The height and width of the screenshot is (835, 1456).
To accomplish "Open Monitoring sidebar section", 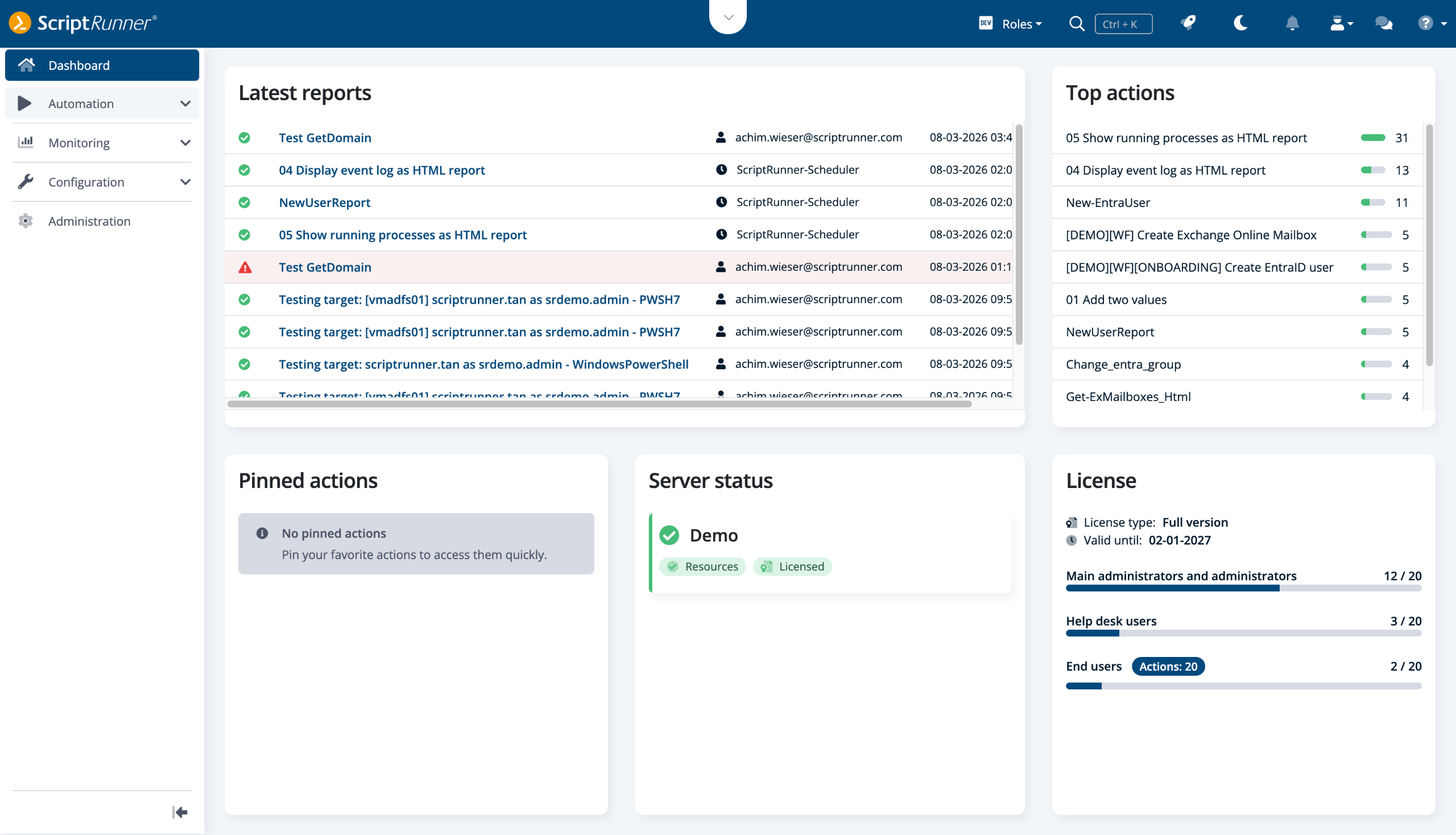I will point(102,143).
